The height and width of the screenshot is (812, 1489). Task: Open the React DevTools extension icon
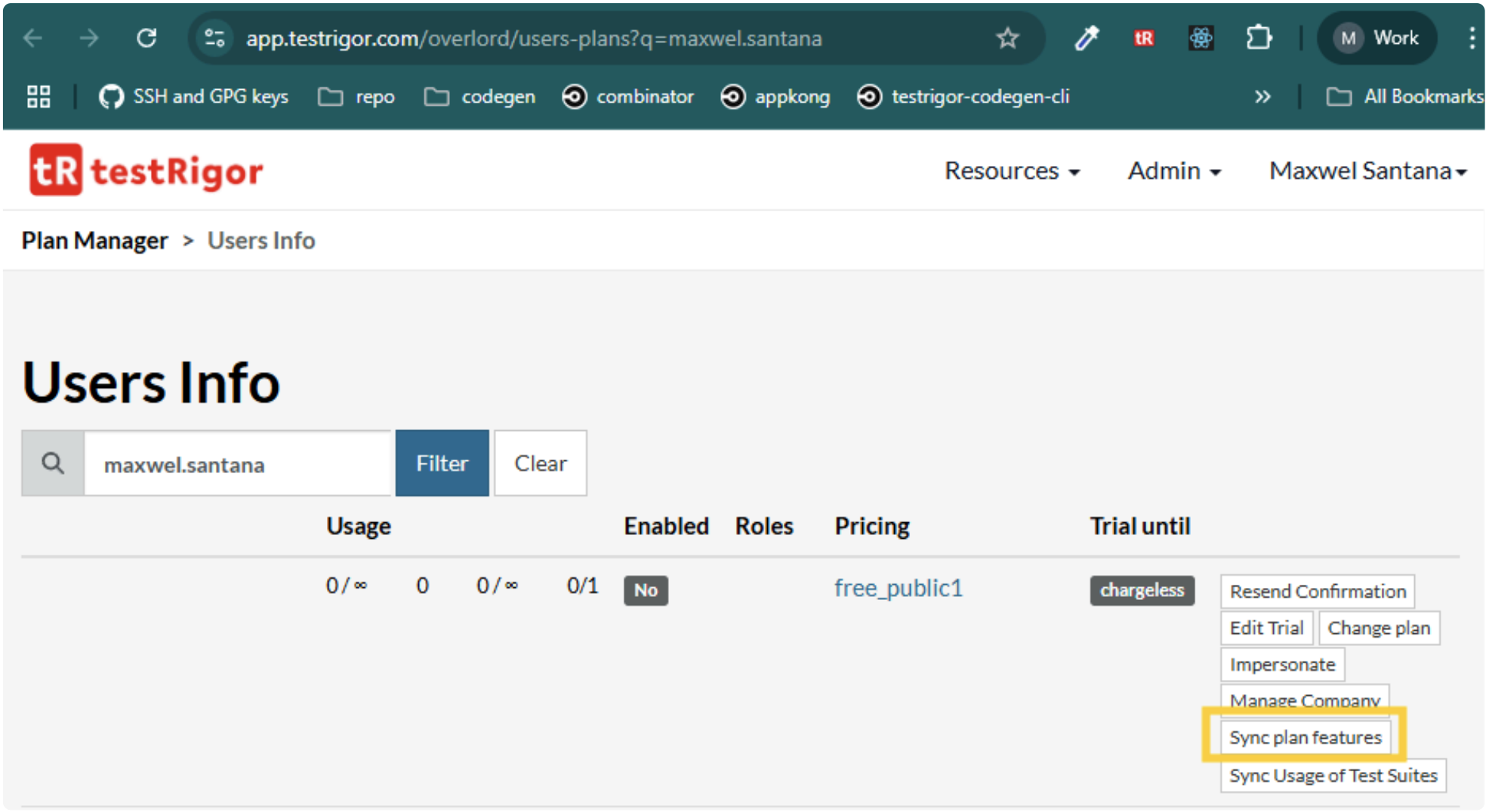pyautogui.click(x=1201, y=38)
